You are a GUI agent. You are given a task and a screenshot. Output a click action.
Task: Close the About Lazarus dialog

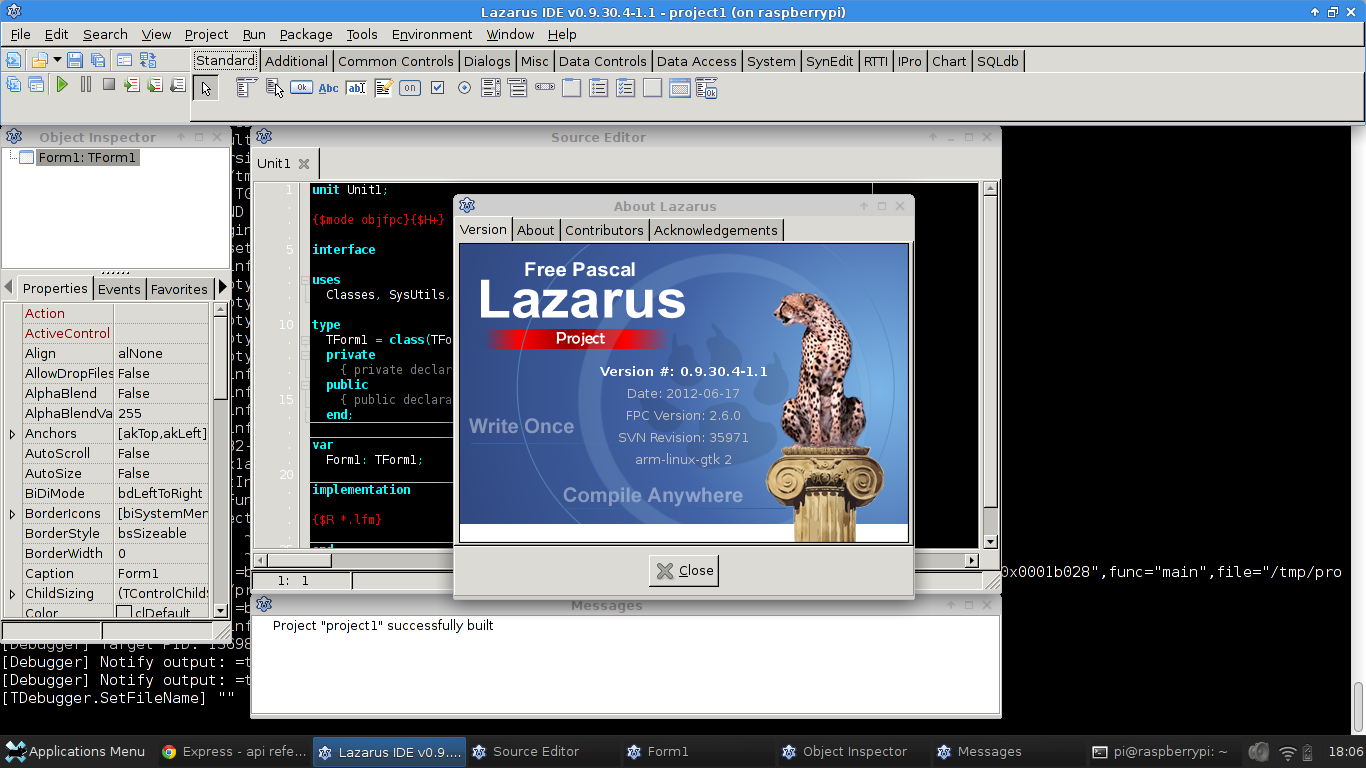(683, 571)
